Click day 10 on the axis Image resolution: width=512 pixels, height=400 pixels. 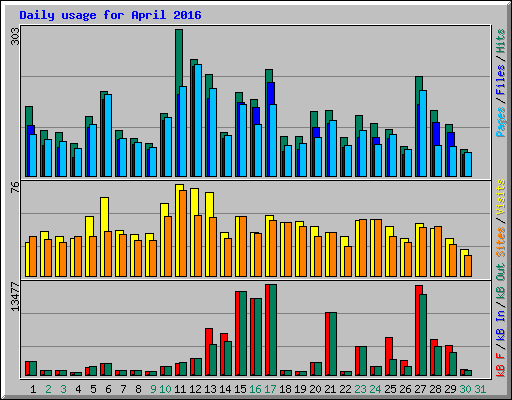pyautogui.click(x=165, y=389)
